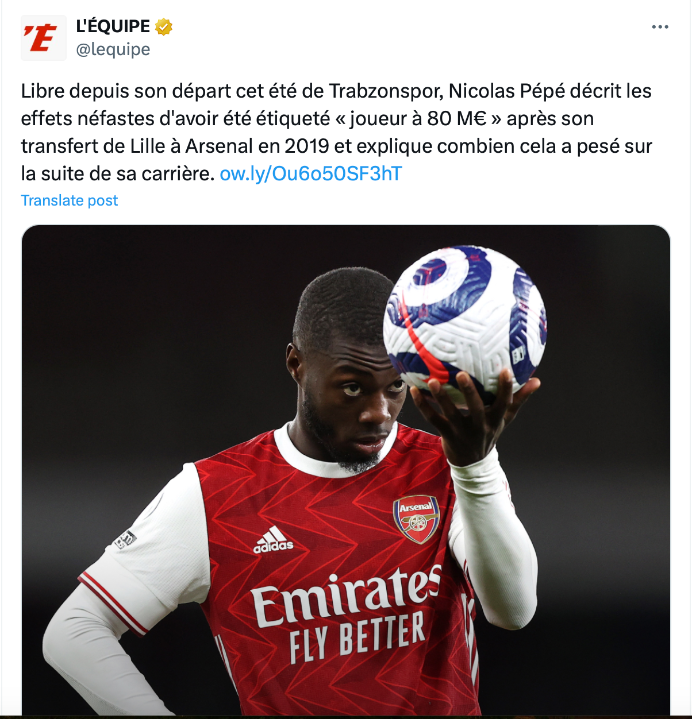Viewport: 692px width, 719px height.
Task: Click the adidas logo on the shirt
Action: [273, 540]
